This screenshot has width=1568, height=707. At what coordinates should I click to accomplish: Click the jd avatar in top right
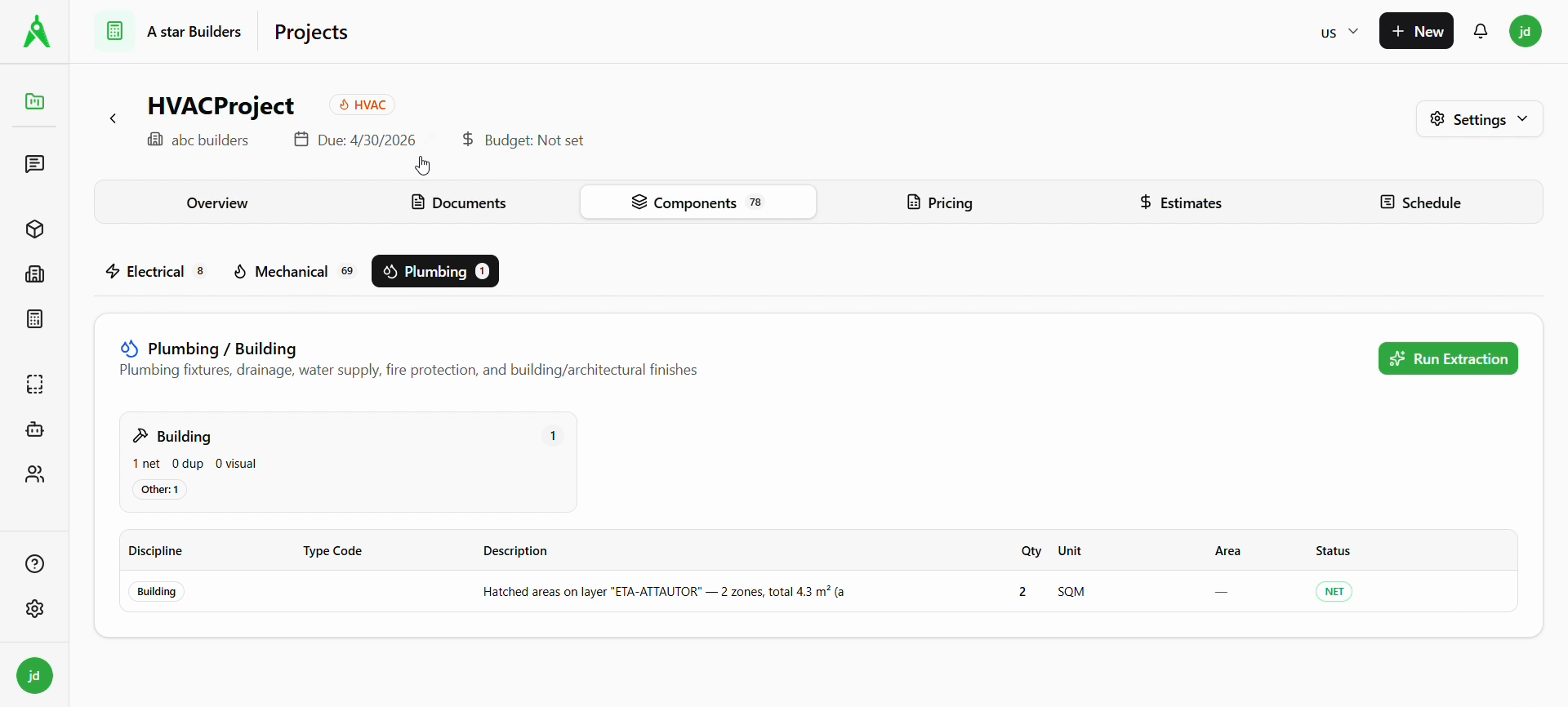[x=1526, y=32]
